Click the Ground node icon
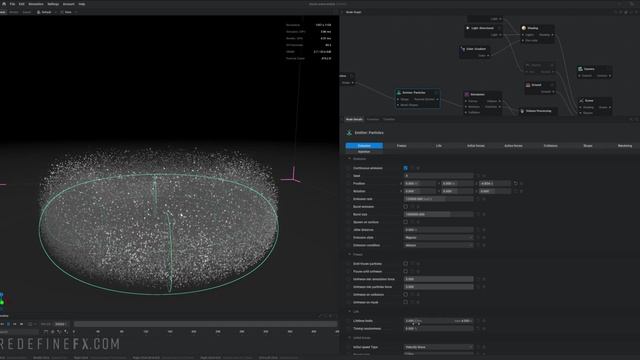This screenshot has height=360, width=640. (x=528, y=85)
